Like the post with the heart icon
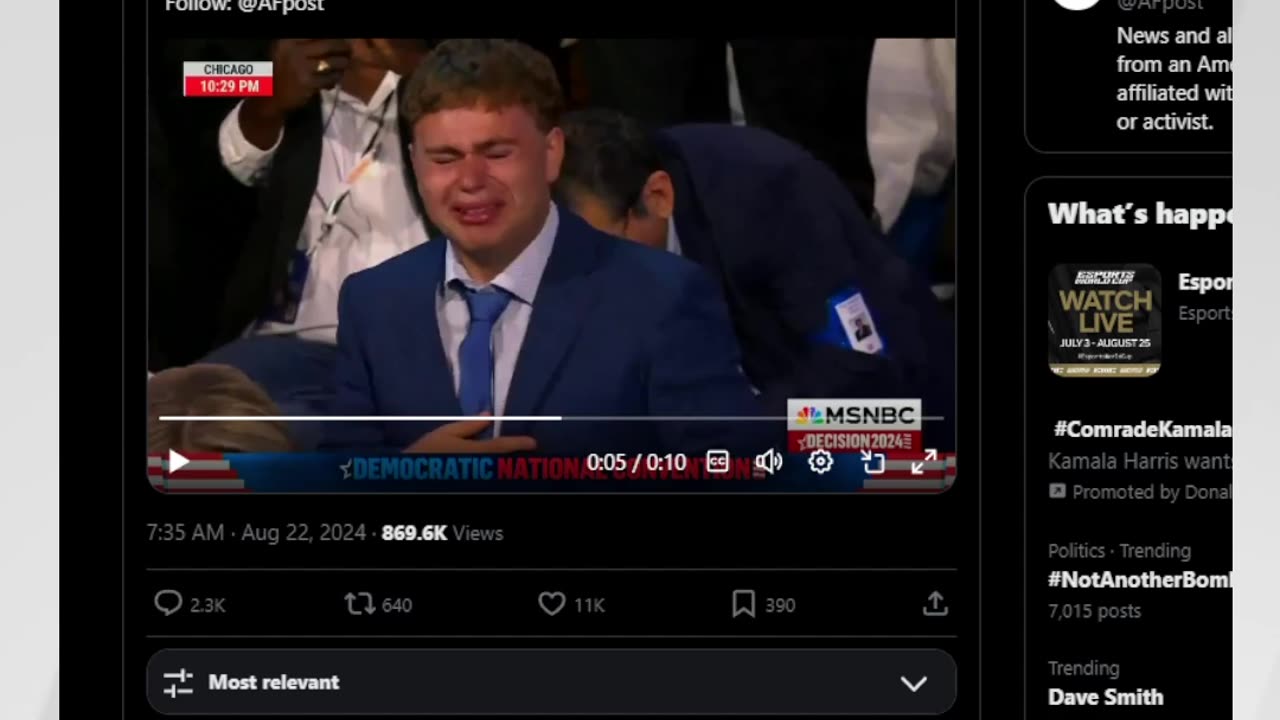 [552, 604]
